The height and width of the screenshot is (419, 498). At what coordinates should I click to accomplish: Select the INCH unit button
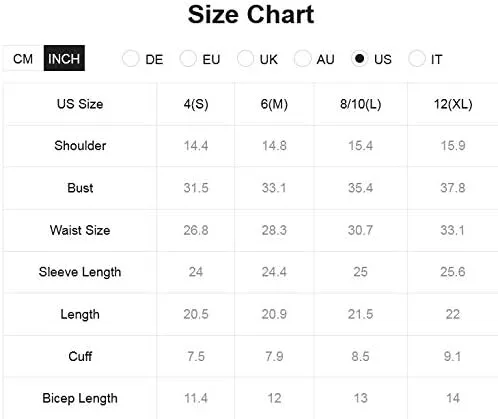pos(64,58)
